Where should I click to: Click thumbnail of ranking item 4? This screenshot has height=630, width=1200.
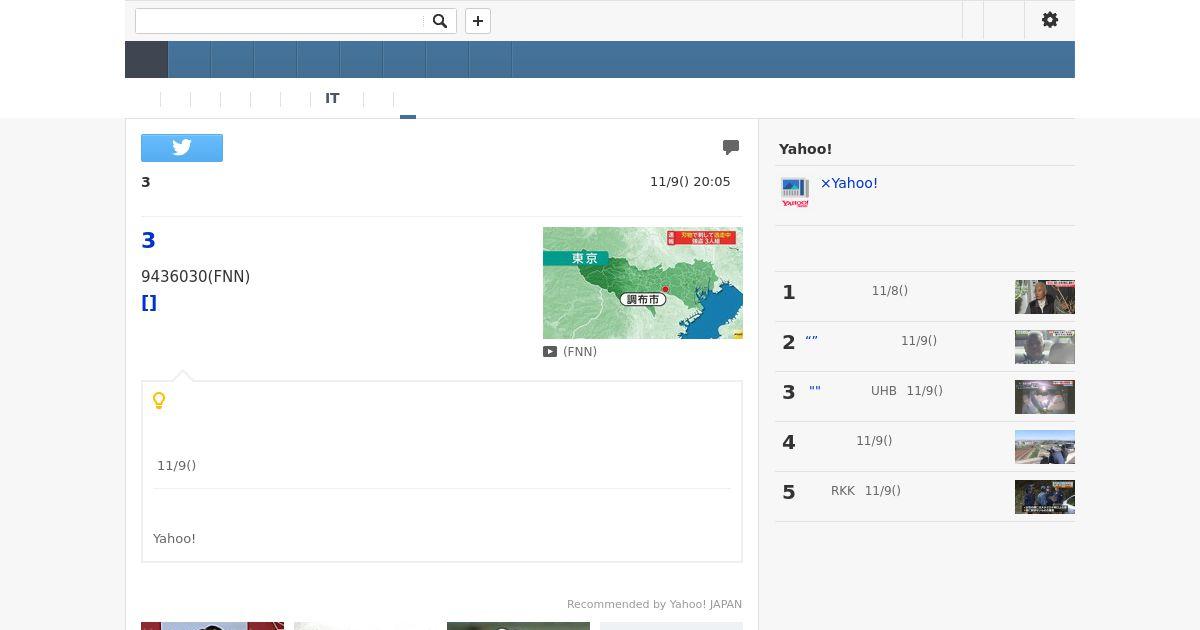(1045, 447)
